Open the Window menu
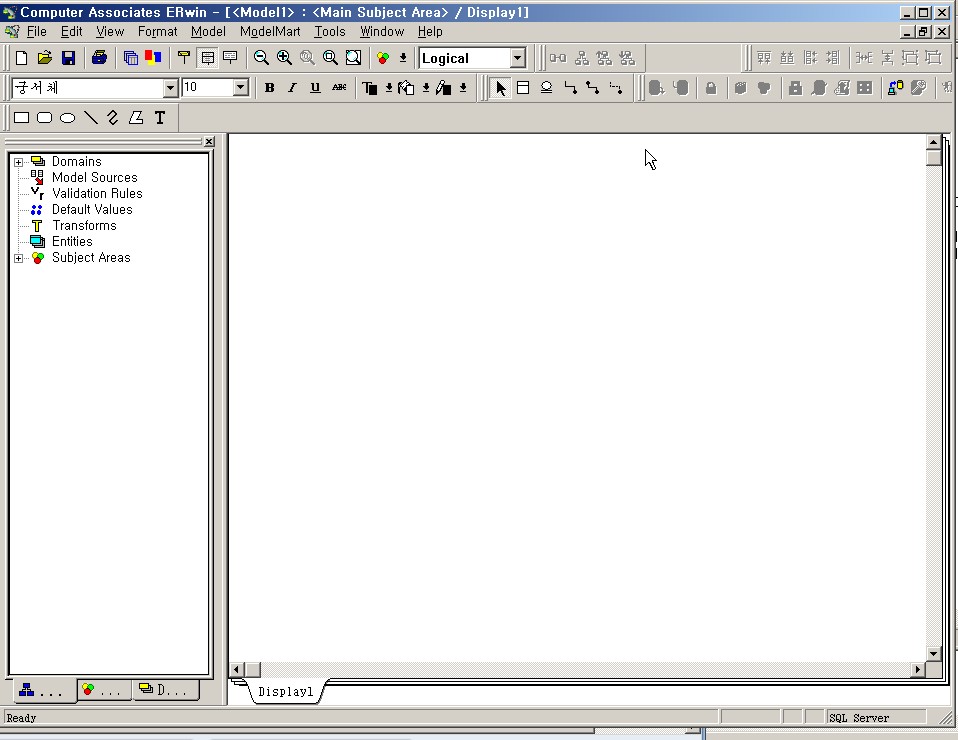Screen dimensions: 958x740 click(x=382, y=32)
